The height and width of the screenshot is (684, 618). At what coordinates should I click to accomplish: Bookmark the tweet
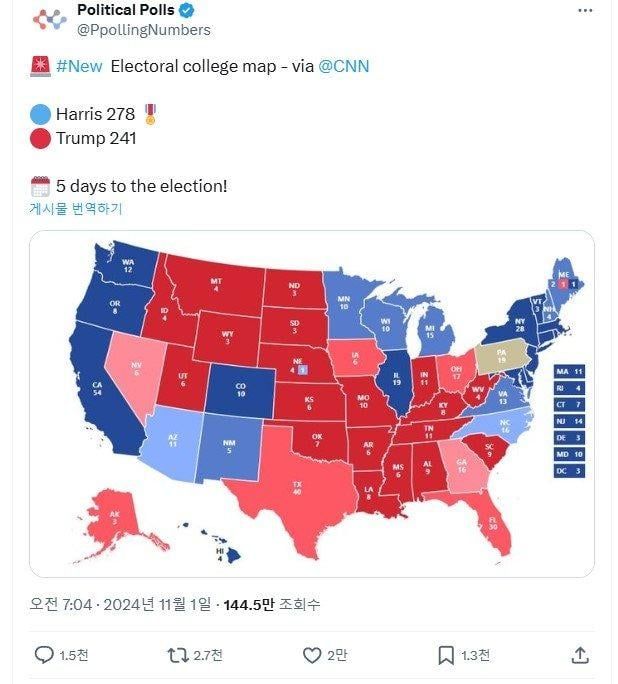tap(446, 655)
